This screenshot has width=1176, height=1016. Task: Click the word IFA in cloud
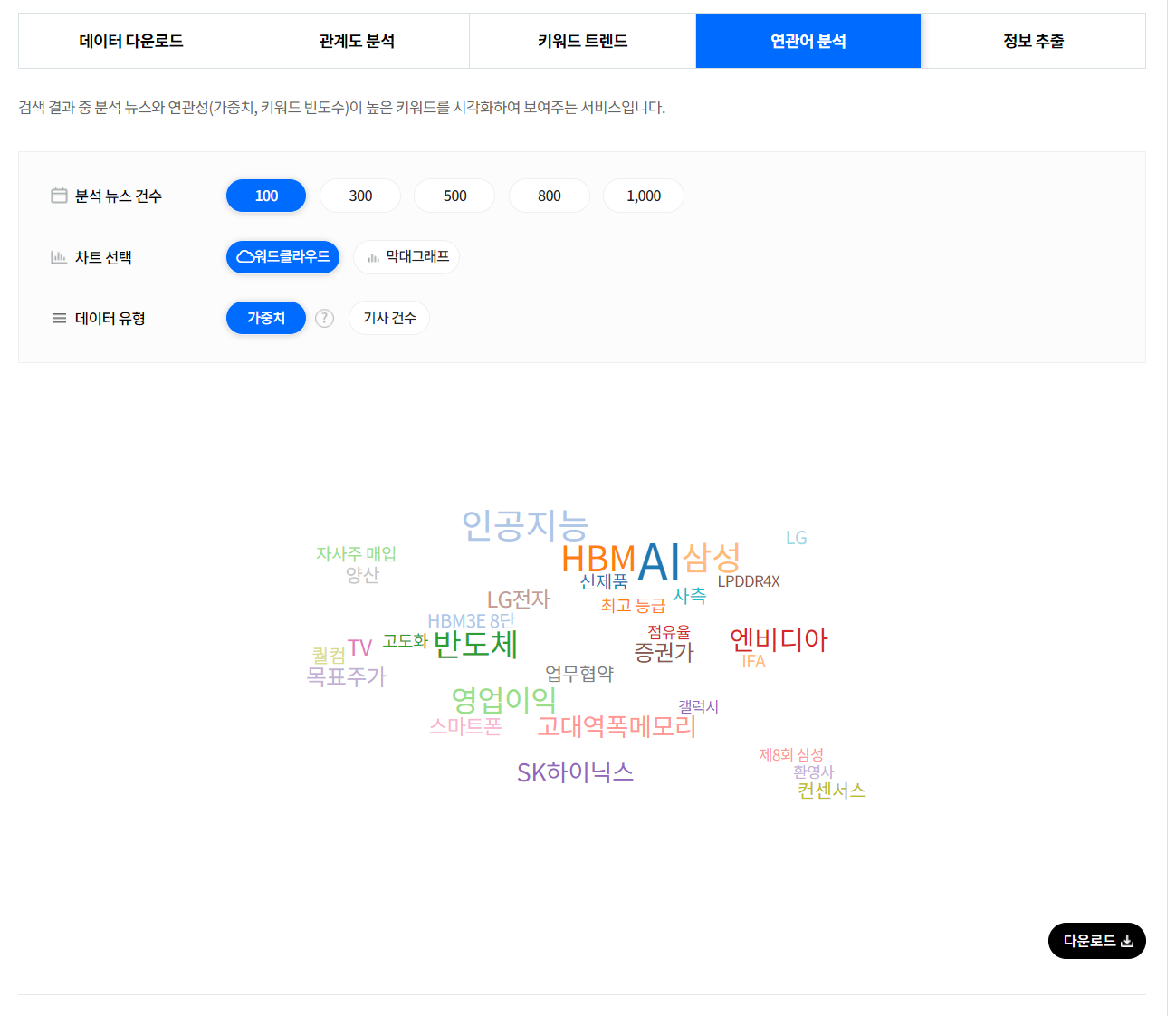click(x=753, y=662)
